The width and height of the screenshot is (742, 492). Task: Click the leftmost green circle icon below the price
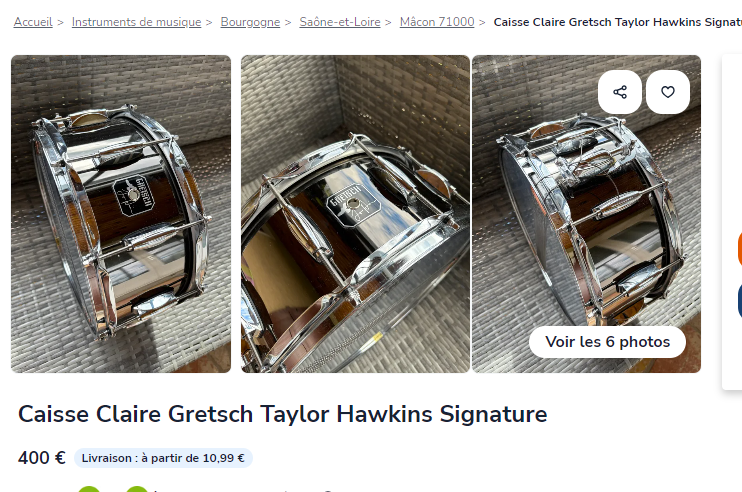(x=89, y=489)
